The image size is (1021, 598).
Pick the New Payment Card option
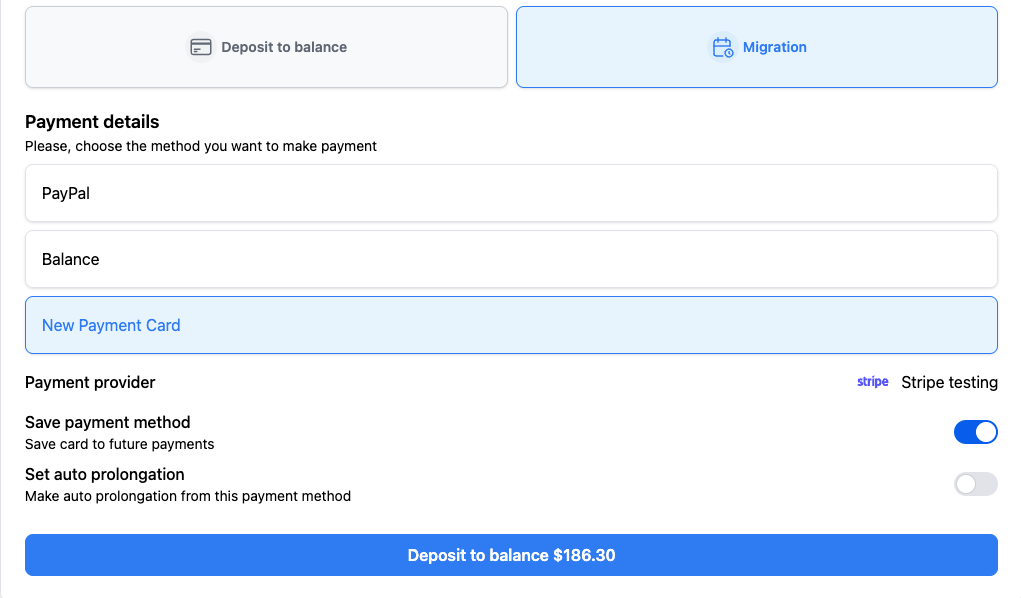coord(111,325)
